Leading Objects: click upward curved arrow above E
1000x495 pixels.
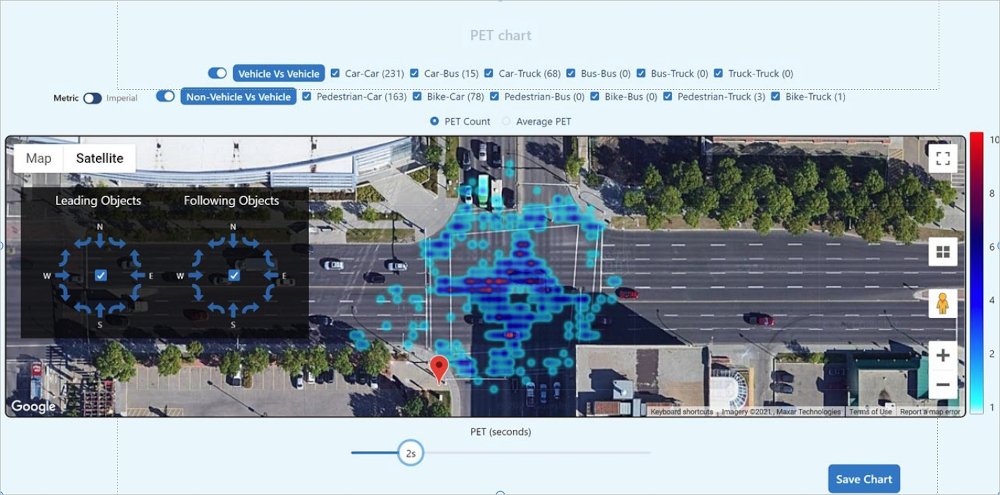[135, 258]
